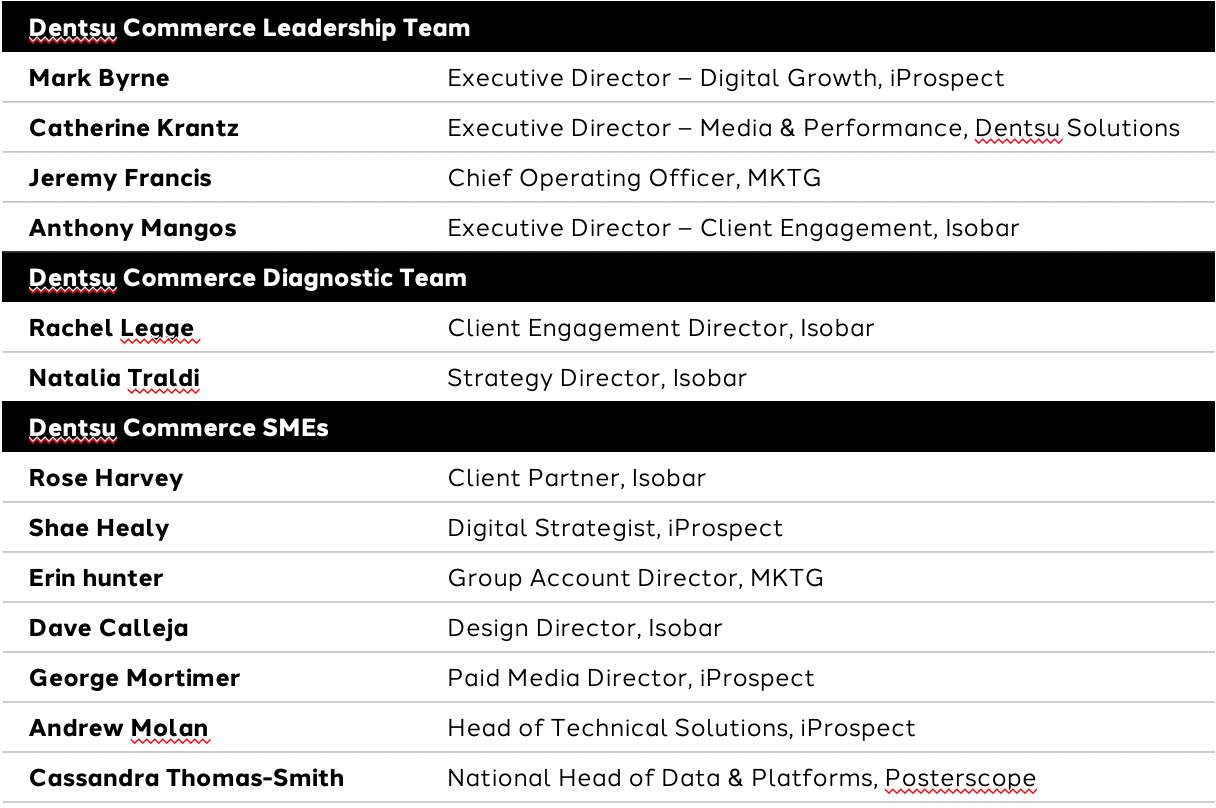Image resolution: width=1216 pixels, height=808 pixels.
Task: Click the underlined name Rachel Legge
Action: pyautogui.click(x=111, y=328)
